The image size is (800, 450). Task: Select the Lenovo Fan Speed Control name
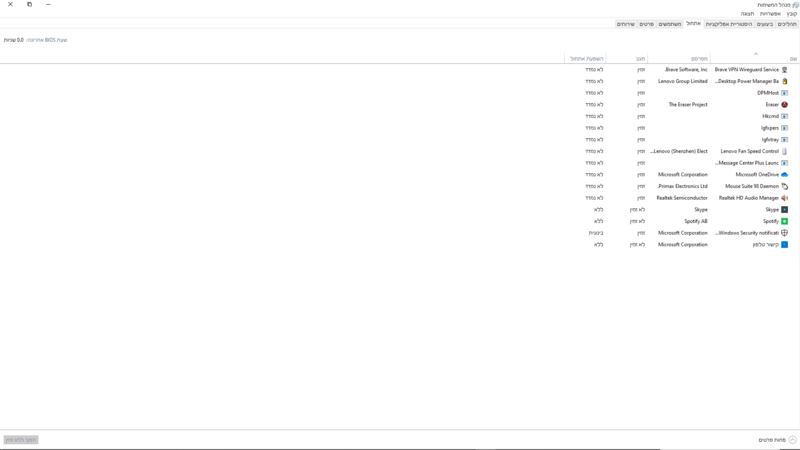(x=749, y=152)
